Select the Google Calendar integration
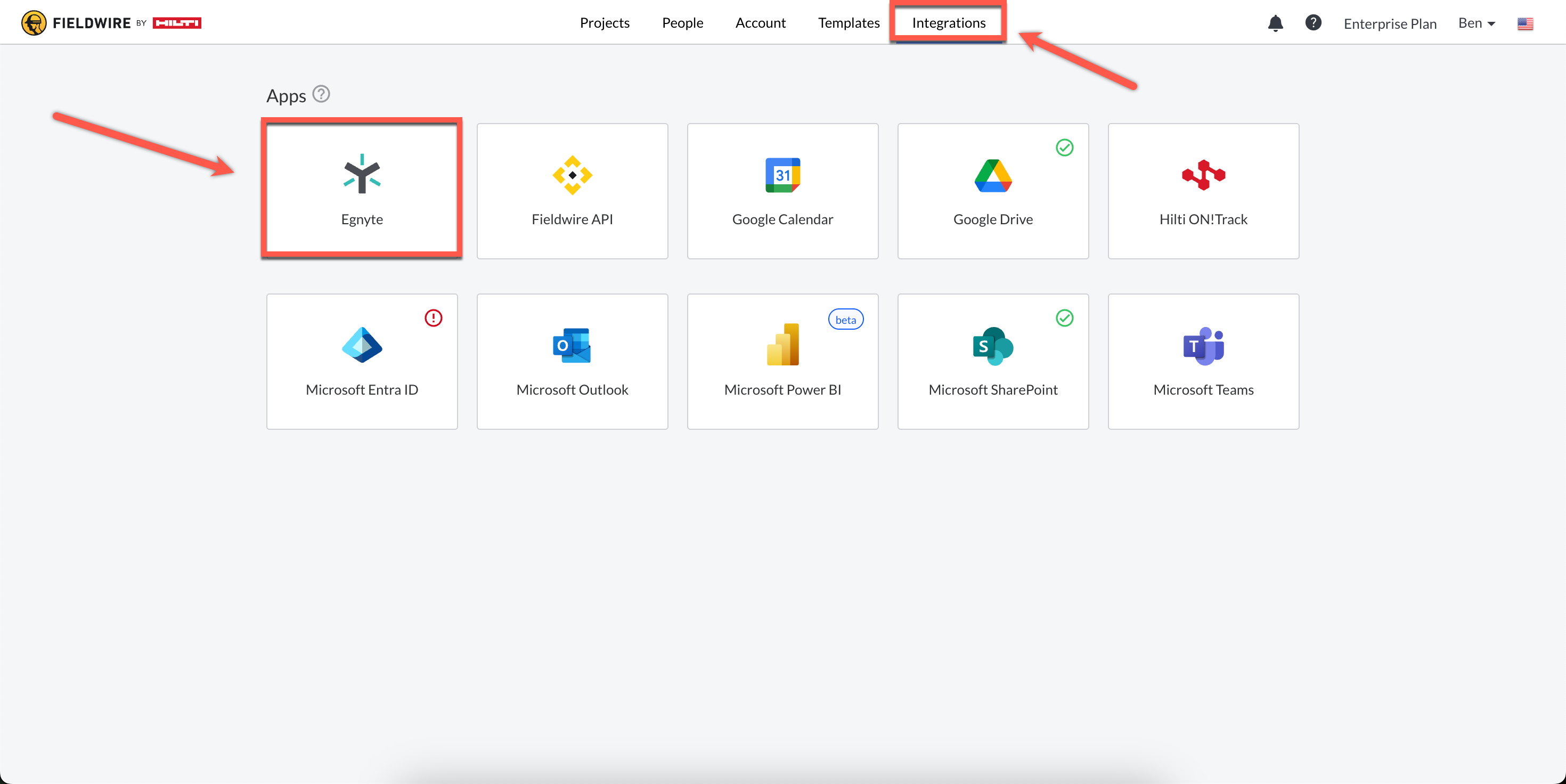 tap(782, 191)
